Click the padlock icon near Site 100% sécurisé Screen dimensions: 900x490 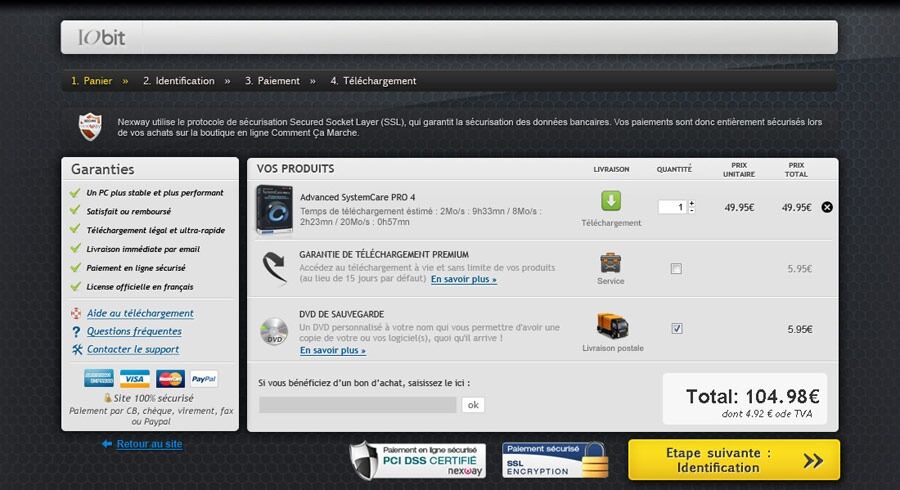coord(107,398)
